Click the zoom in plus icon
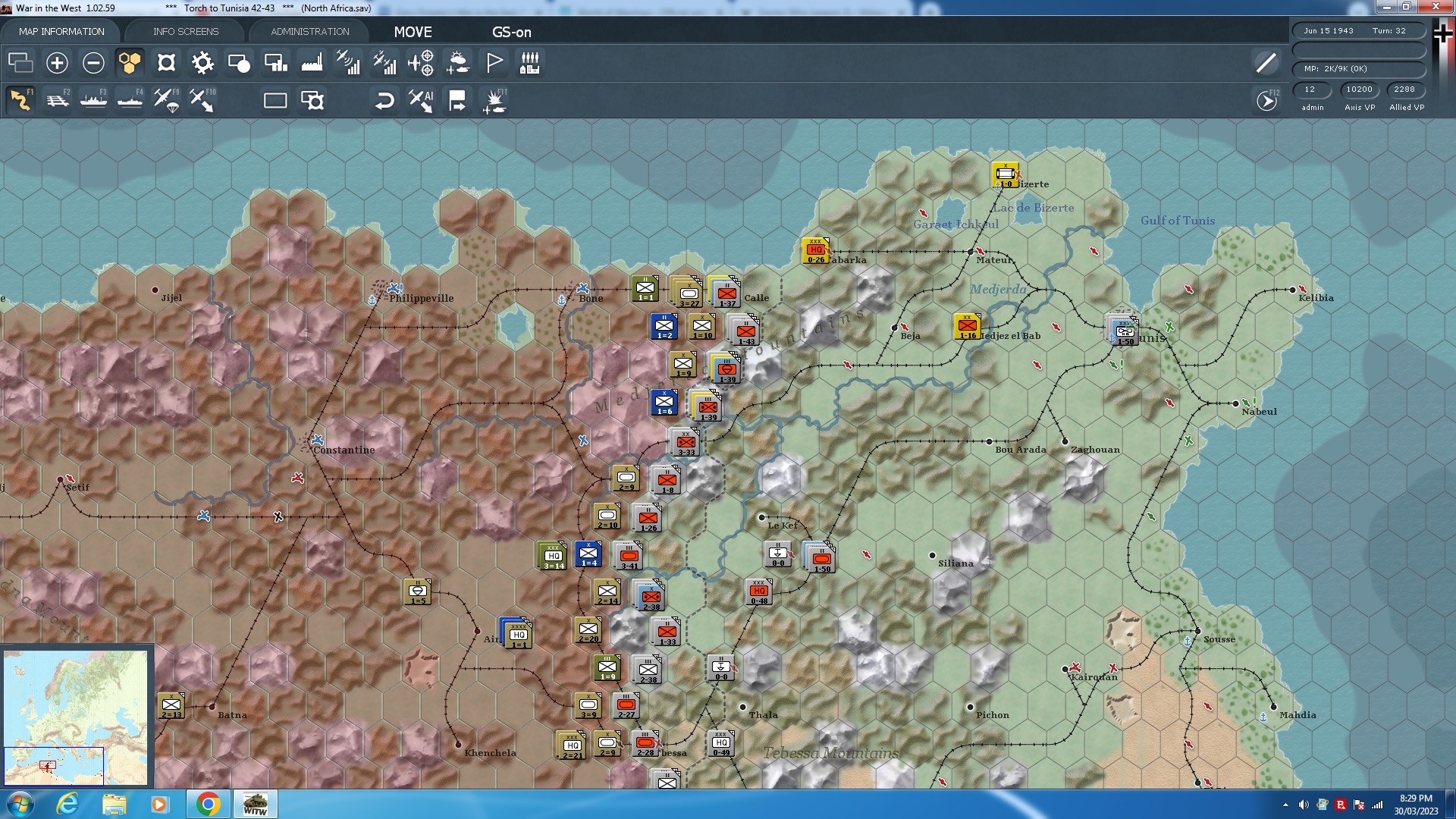The image size is (1456, 819). point(57,63)
